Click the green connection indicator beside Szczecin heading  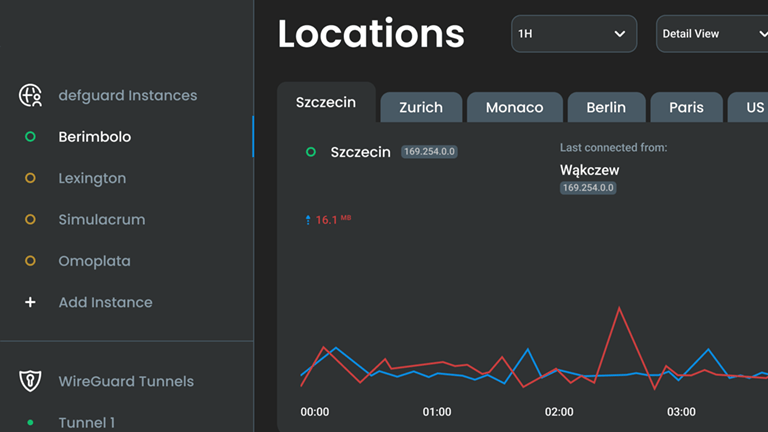(310, 152)
